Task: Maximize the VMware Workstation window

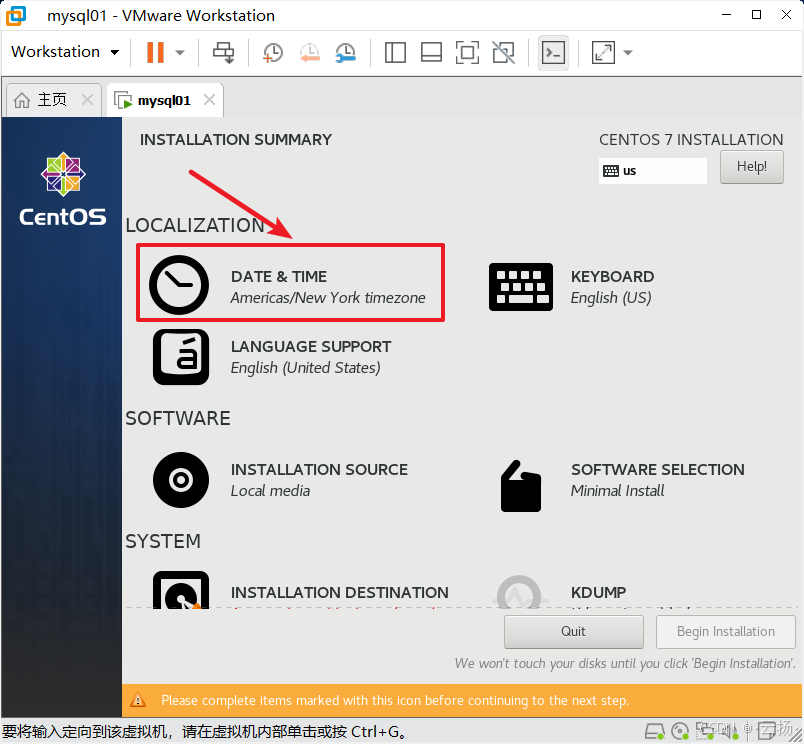Action: (x=756, y=15)
